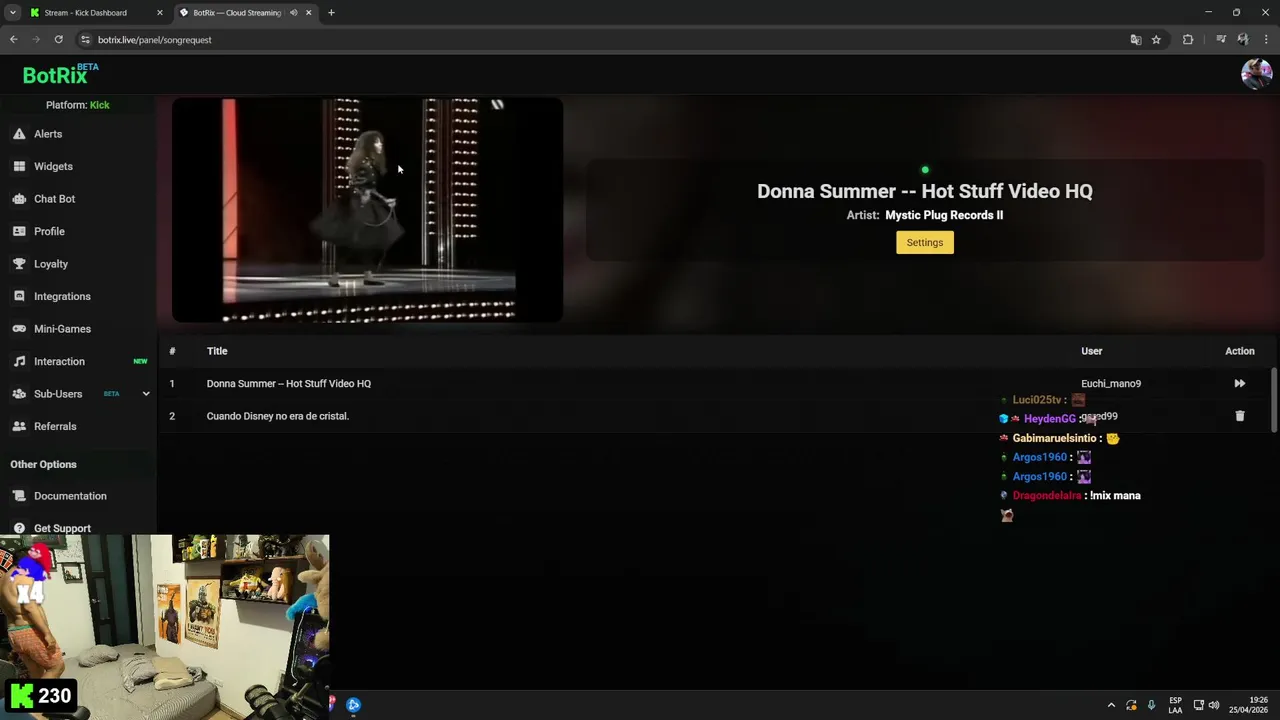Image resolution: width=1280 pixels, height=720 pixels.
Task: Open the media control icon in toolbar
Action: click(1221, 40)
